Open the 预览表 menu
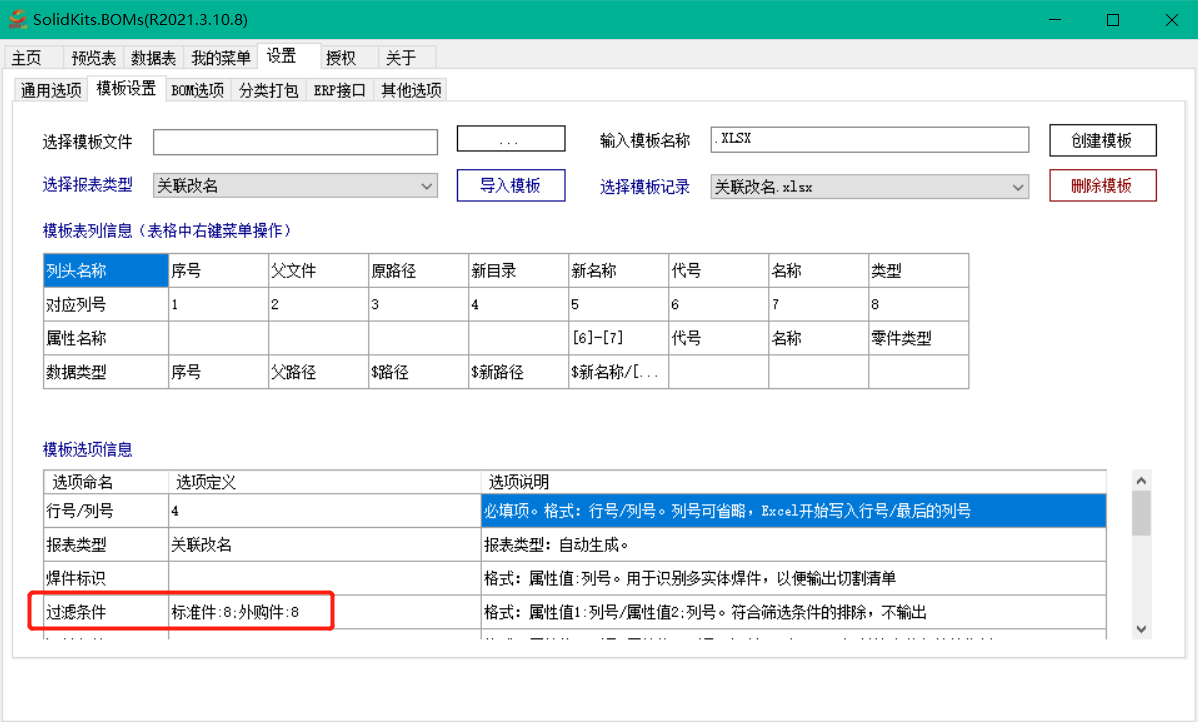Screen dimensions: 1198x722 pos(92,57)
